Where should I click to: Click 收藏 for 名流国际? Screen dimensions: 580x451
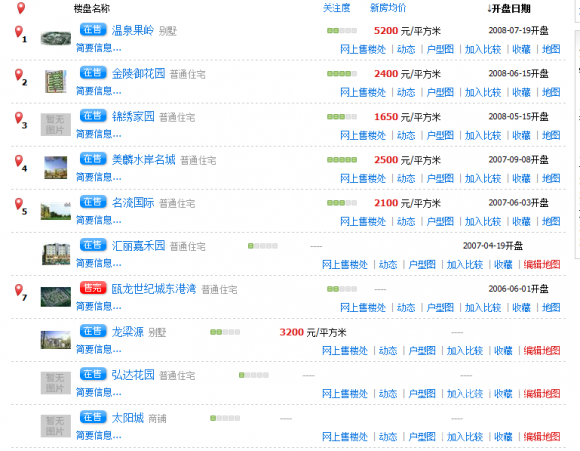(522, 222)
